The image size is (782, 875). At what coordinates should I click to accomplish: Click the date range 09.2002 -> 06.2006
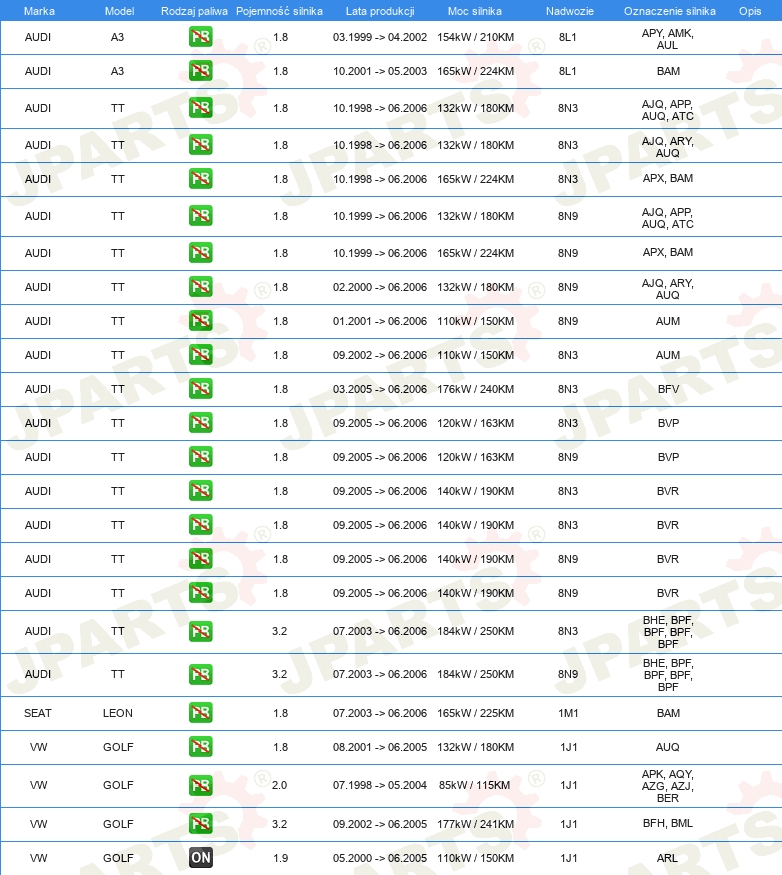point(380,355)
